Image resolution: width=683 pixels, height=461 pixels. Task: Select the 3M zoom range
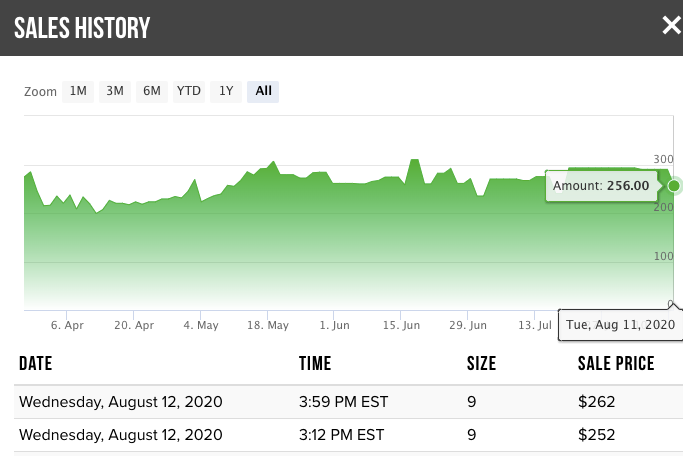coord(115,91)
